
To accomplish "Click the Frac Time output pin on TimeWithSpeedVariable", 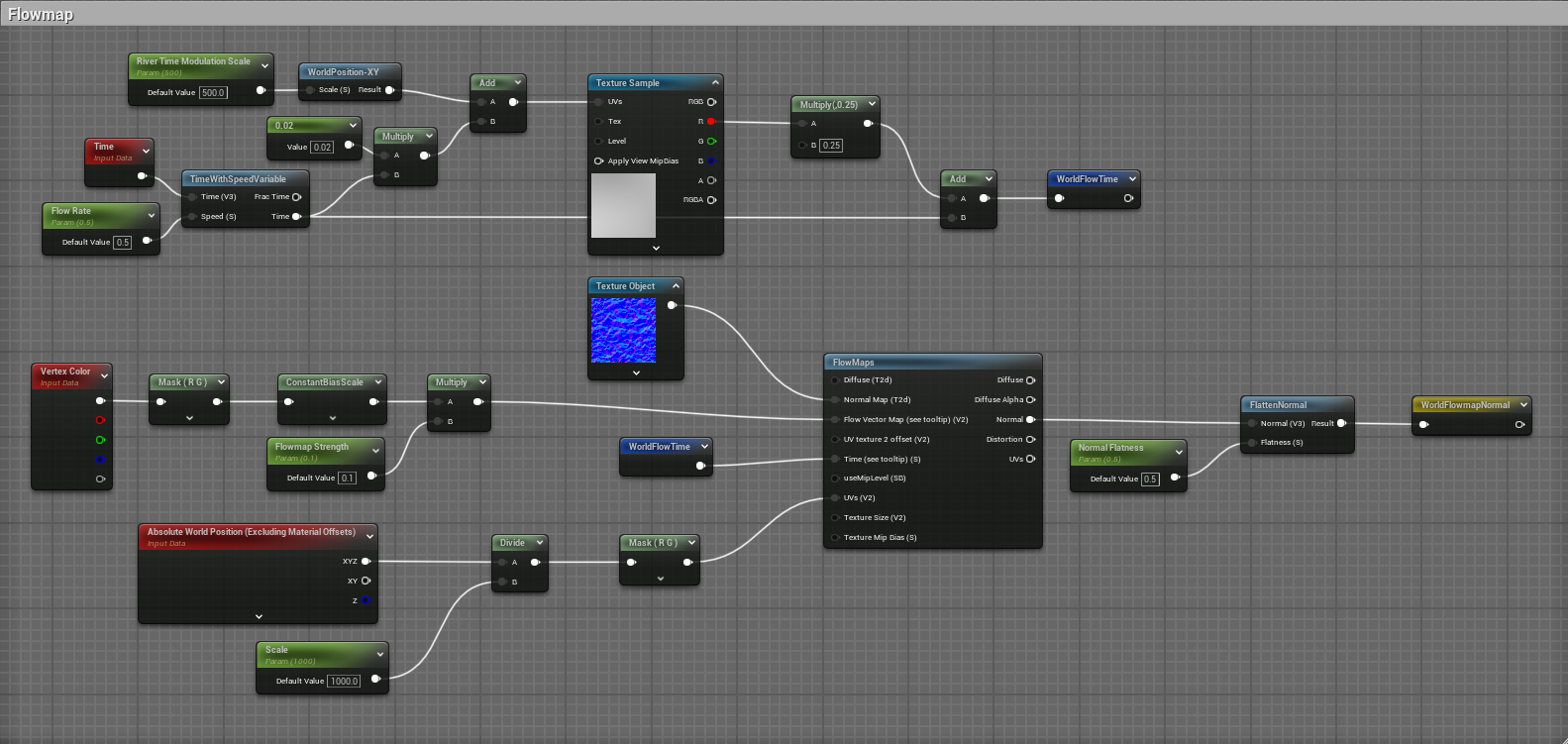I will point(296,197).
